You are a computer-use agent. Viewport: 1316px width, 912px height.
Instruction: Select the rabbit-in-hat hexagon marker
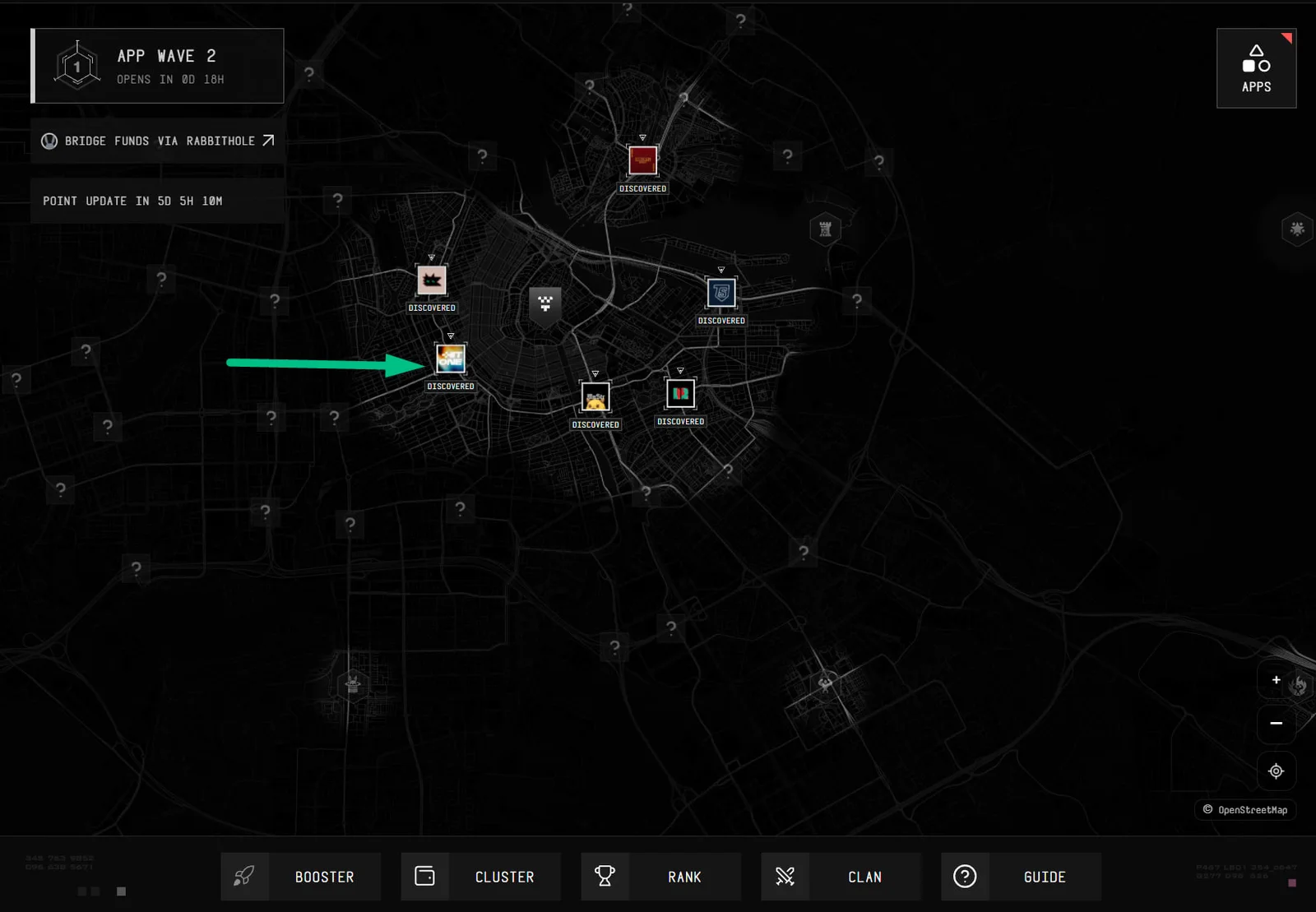353,683
